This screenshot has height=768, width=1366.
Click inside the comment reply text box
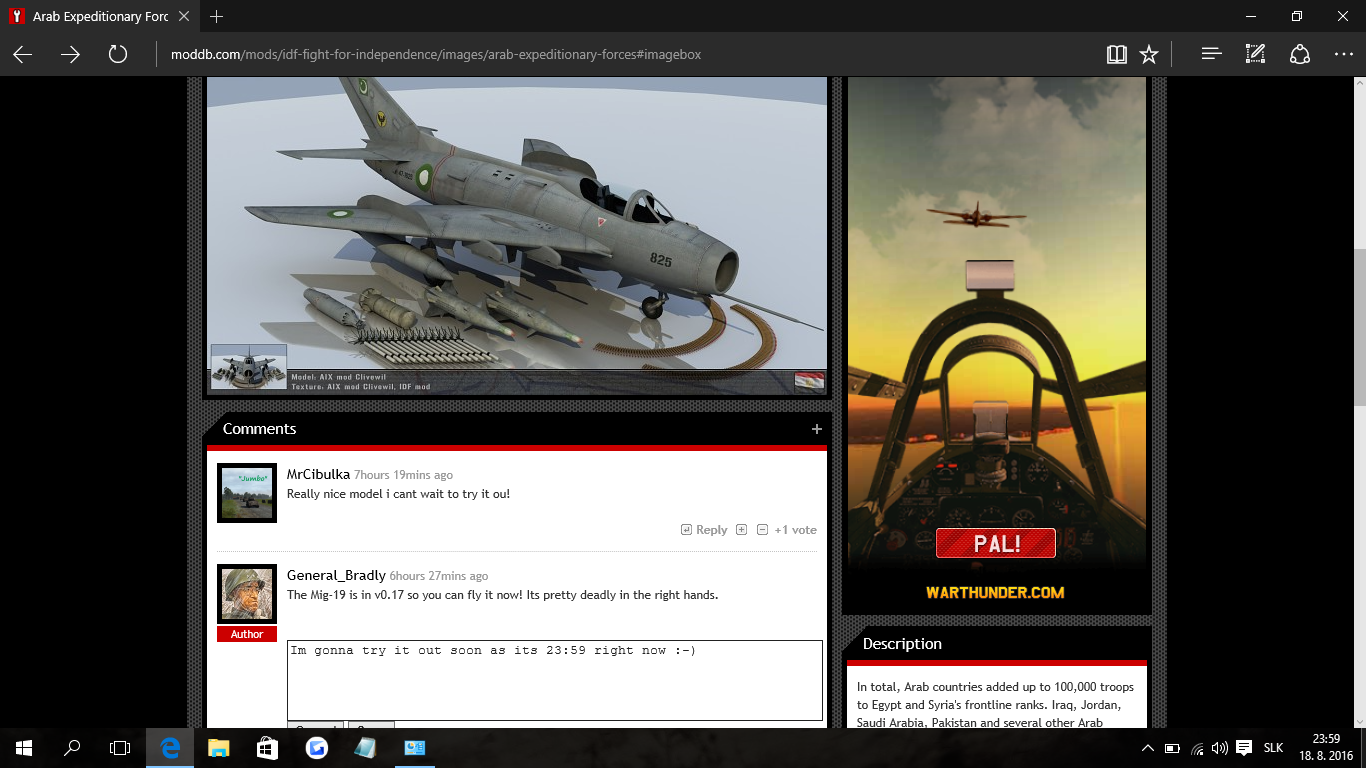tap(555, 680)
